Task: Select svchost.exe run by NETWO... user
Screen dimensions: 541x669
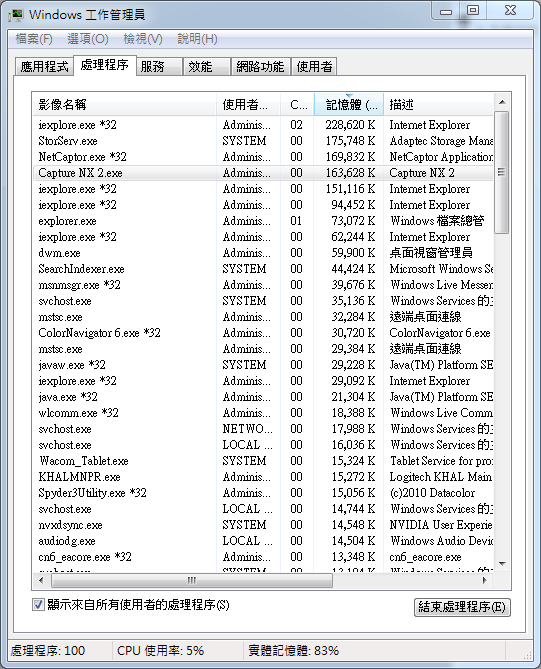Action: [x=263, y=429]
